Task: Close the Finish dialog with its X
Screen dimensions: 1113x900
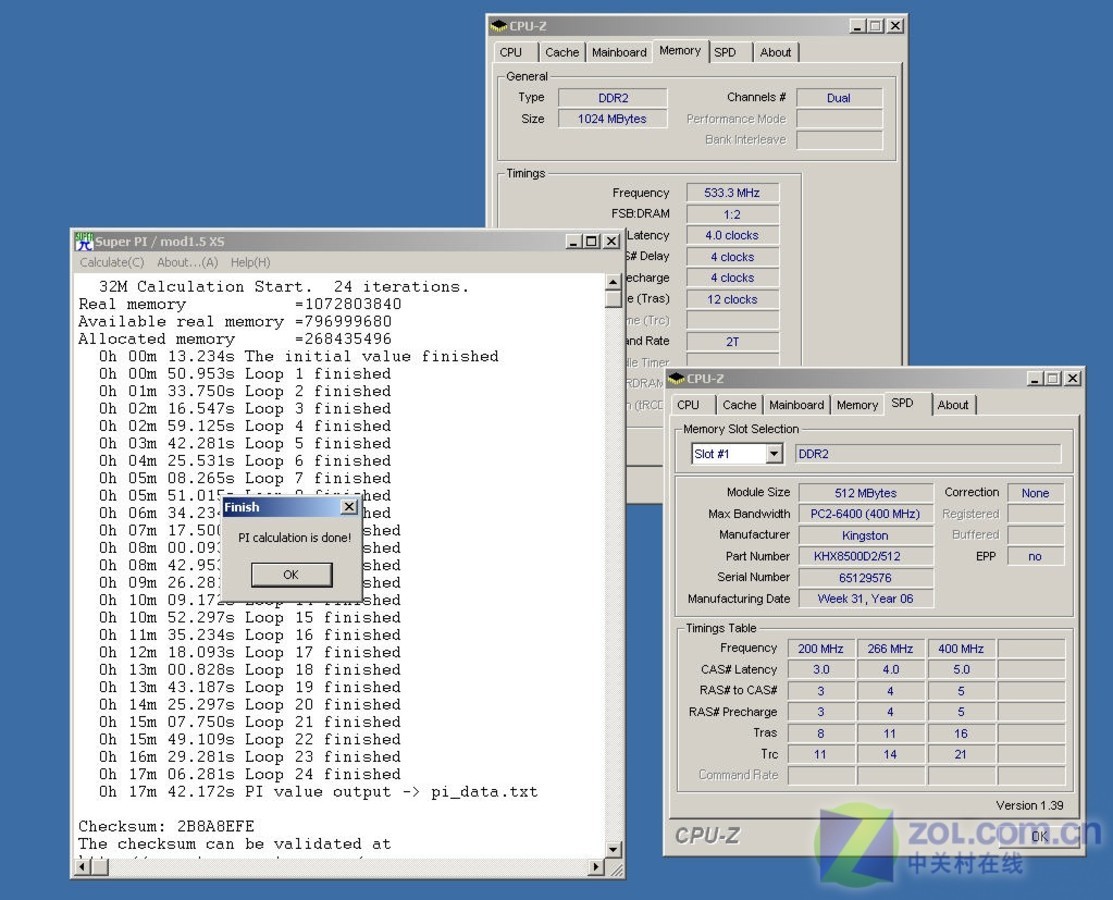Action: click(x=349, y=507)
